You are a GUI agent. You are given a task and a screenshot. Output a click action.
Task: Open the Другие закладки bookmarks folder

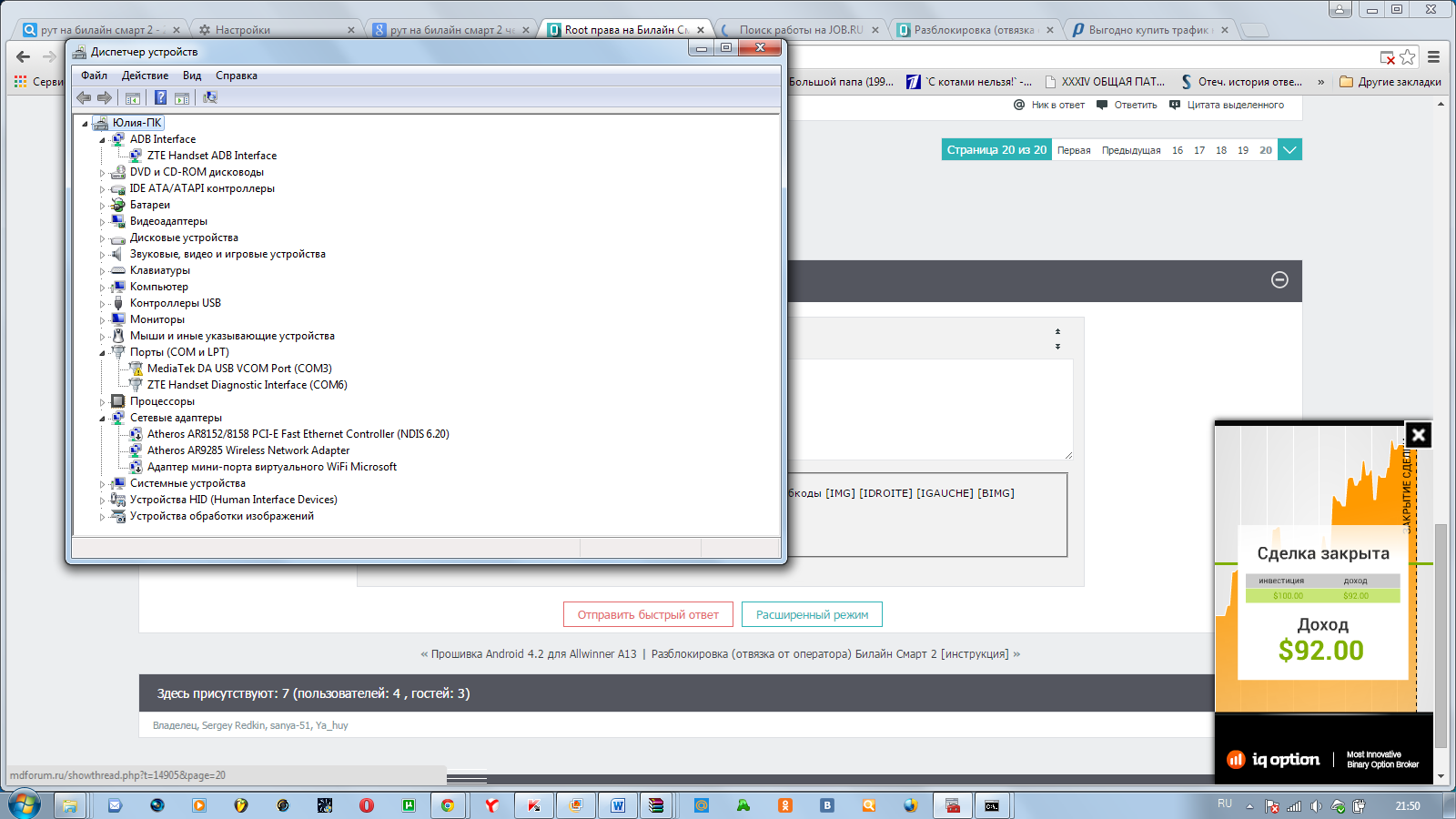(x=1390, y=82)
